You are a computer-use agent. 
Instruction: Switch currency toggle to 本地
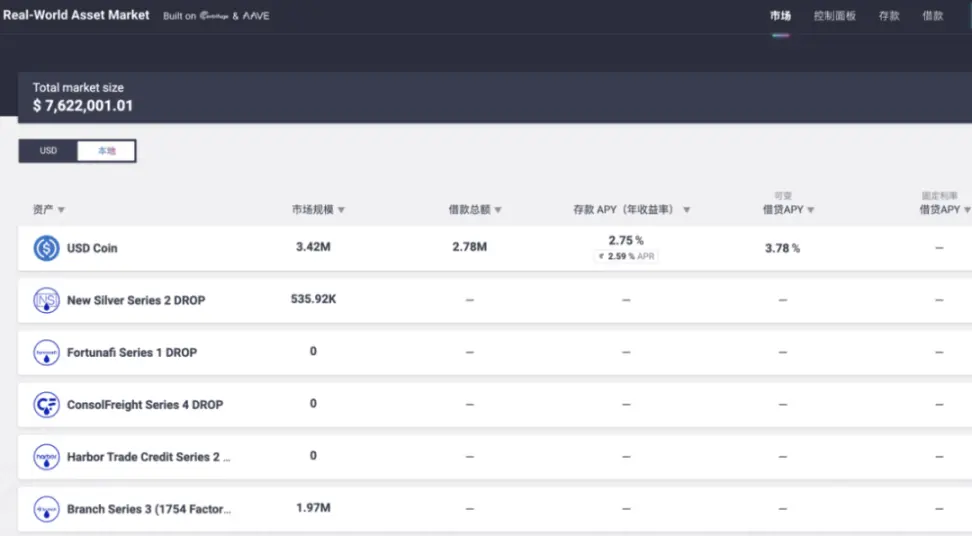(x=106, y=151)
